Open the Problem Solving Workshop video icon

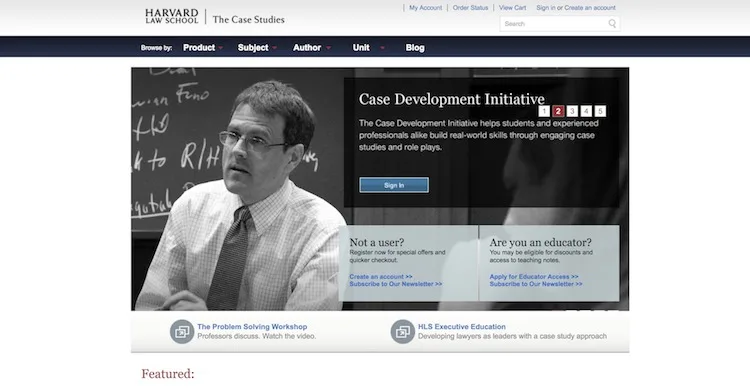[182, 332]
